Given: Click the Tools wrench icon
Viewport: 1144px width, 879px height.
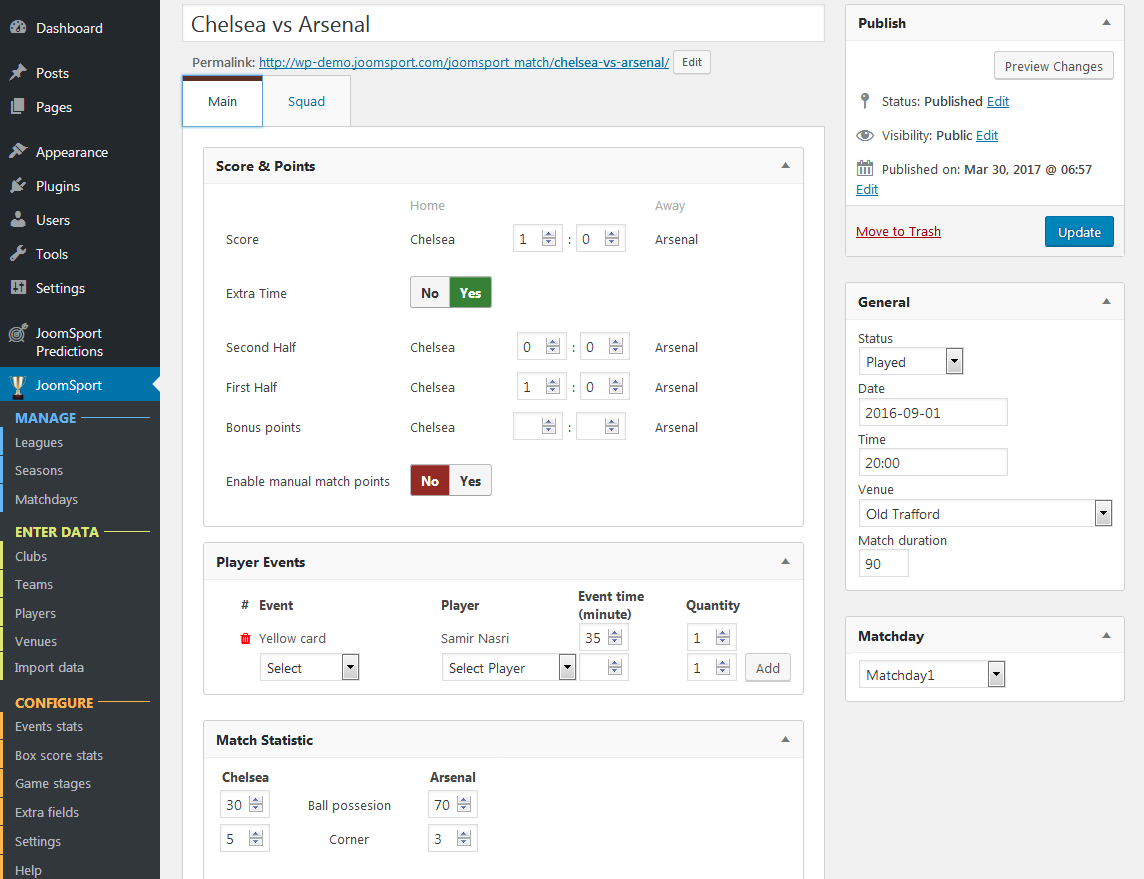Looking at the screenshot, I should point(18,253).
